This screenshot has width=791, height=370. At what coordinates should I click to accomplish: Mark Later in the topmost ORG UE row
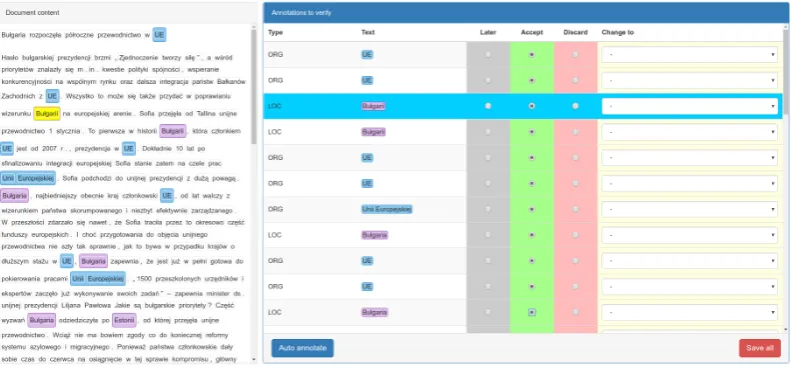[488, 55]
